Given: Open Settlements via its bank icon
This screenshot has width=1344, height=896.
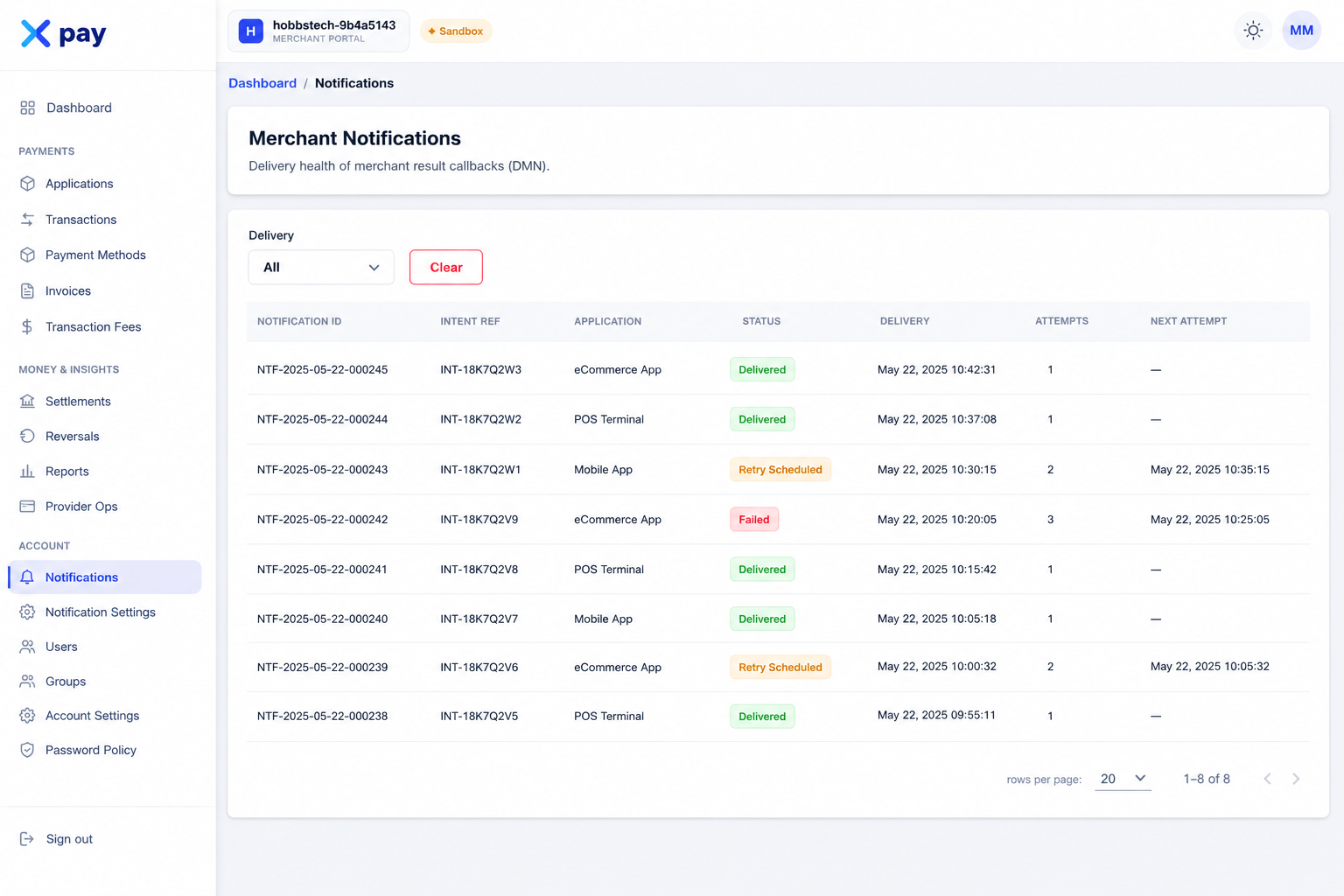Looking at the screenshot, I should [27, 402].
